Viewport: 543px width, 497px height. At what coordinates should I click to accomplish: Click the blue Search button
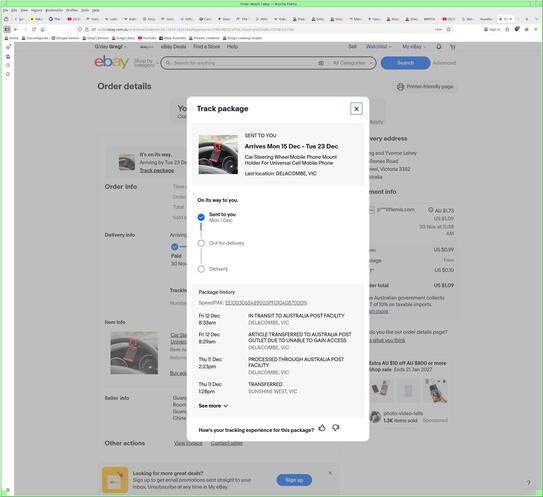405,63
